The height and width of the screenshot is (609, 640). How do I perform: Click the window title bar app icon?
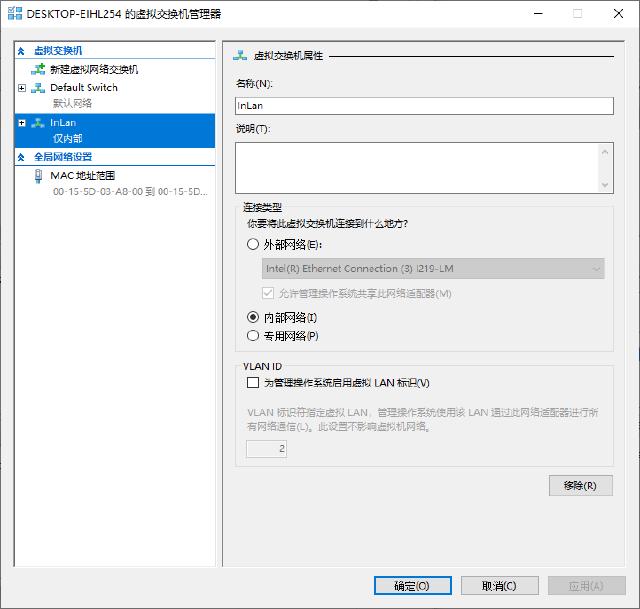pos(15,13)
